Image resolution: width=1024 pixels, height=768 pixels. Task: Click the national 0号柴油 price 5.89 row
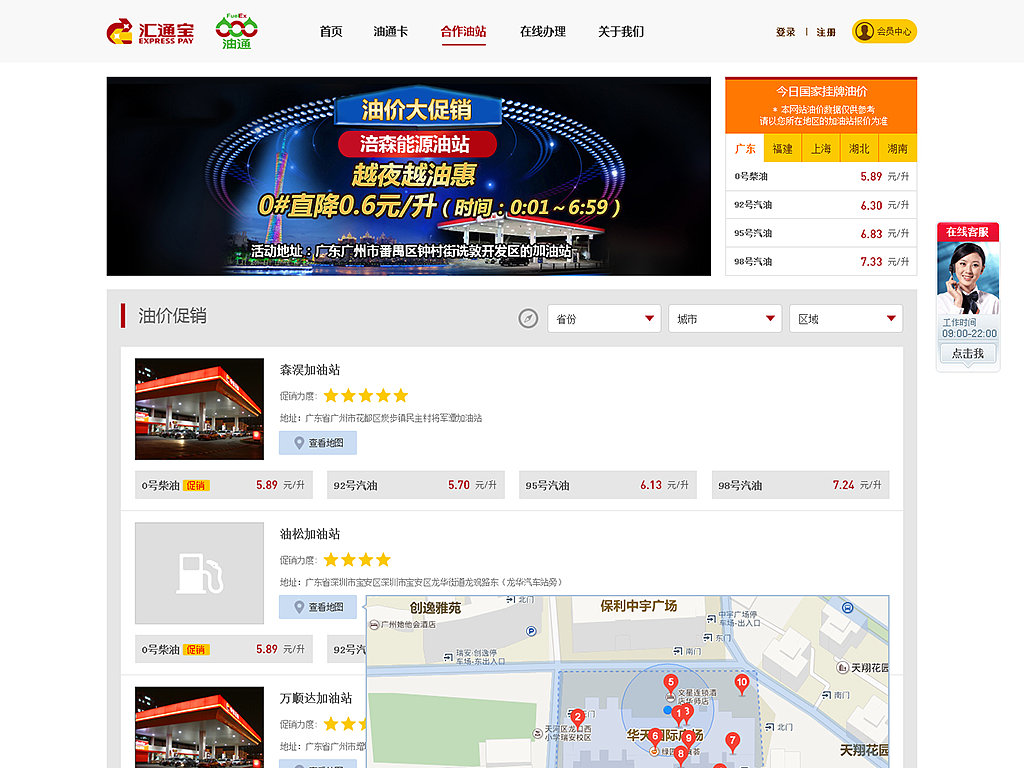(x=821, y=176)
